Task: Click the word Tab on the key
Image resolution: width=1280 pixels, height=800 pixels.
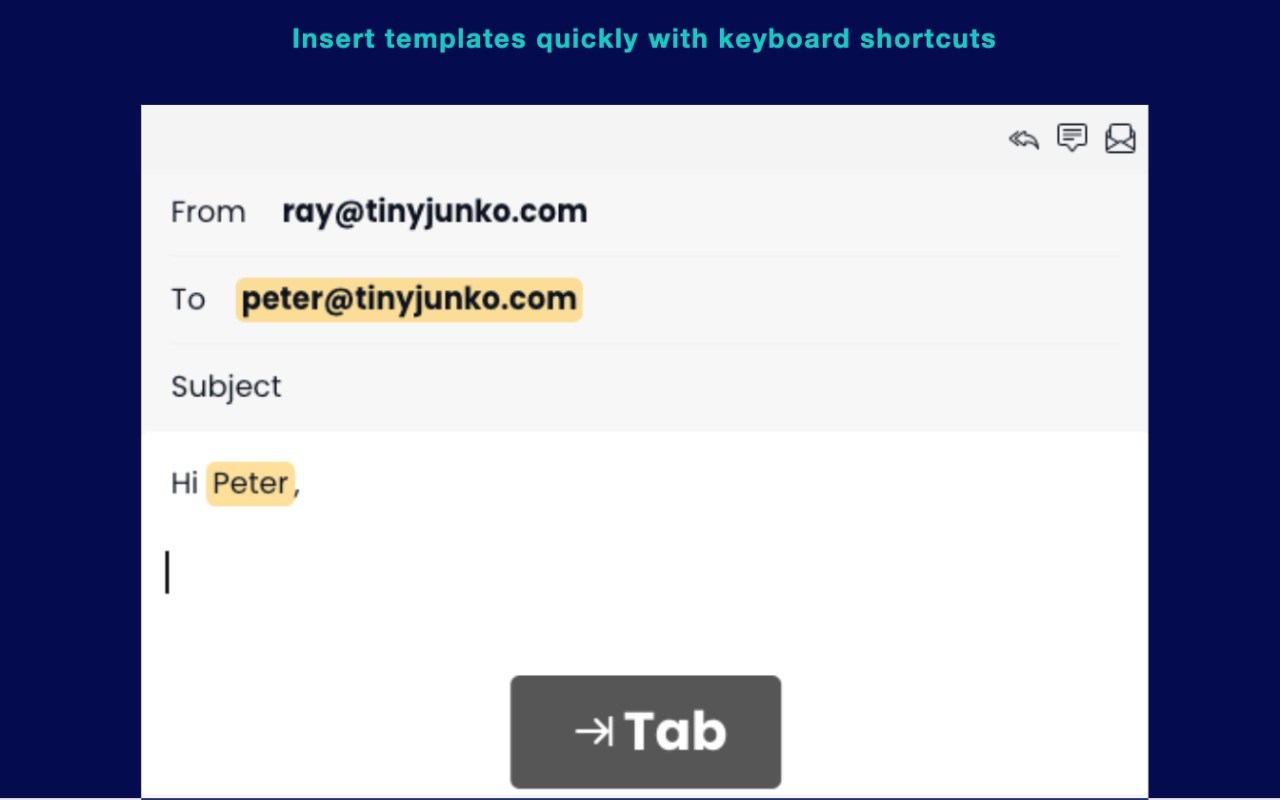Action: (676, 732)
